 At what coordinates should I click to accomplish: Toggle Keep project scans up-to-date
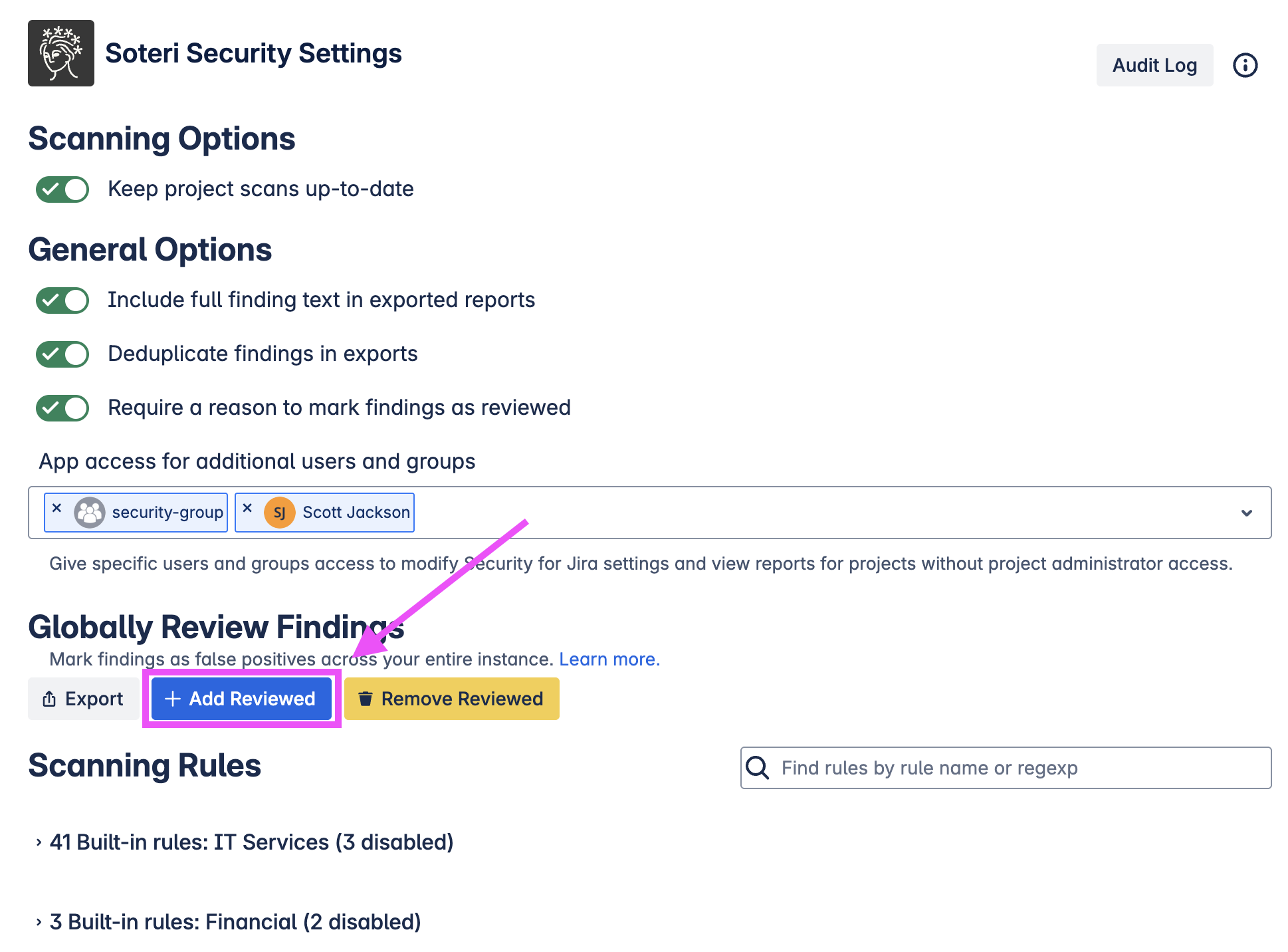62,189
